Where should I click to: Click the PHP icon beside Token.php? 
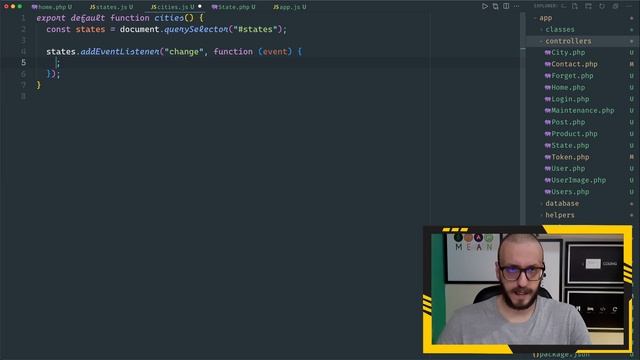[548, 157]
